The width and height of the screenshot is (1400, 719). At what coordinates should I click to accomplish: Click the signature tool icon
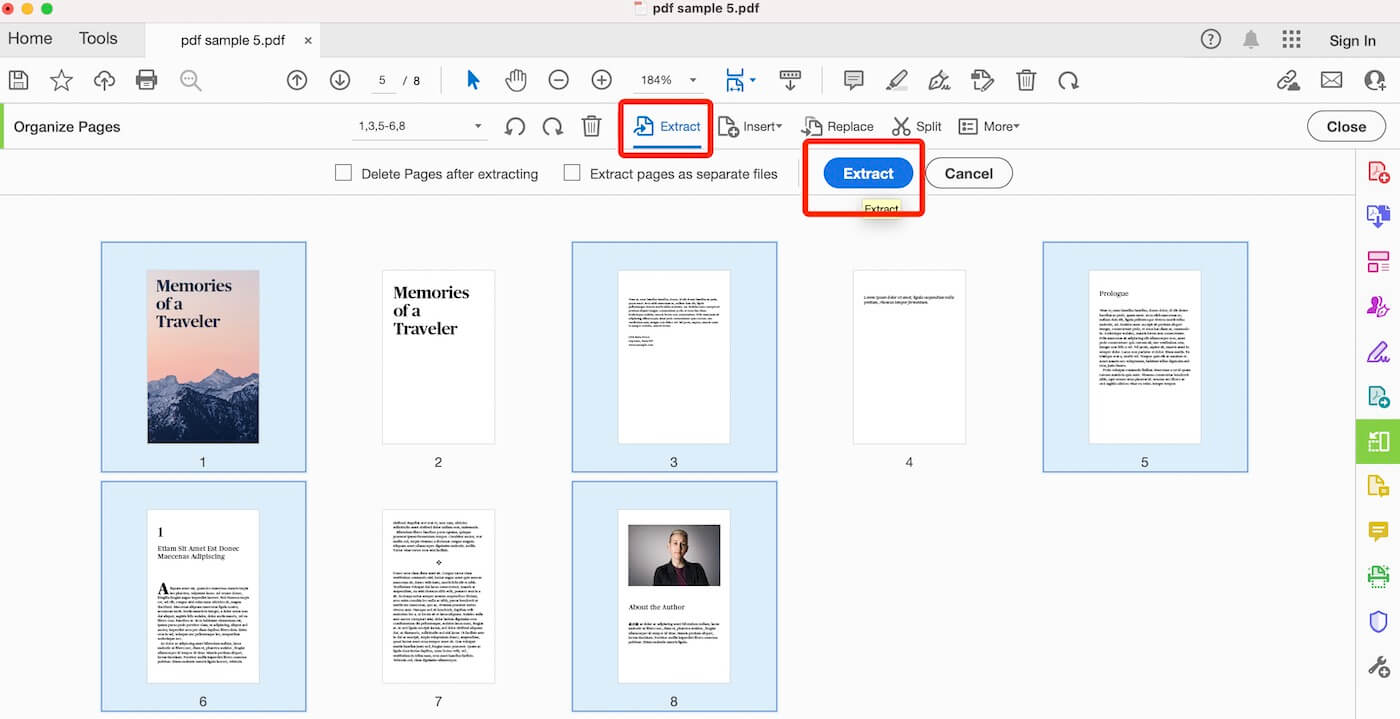click(938, 80)
